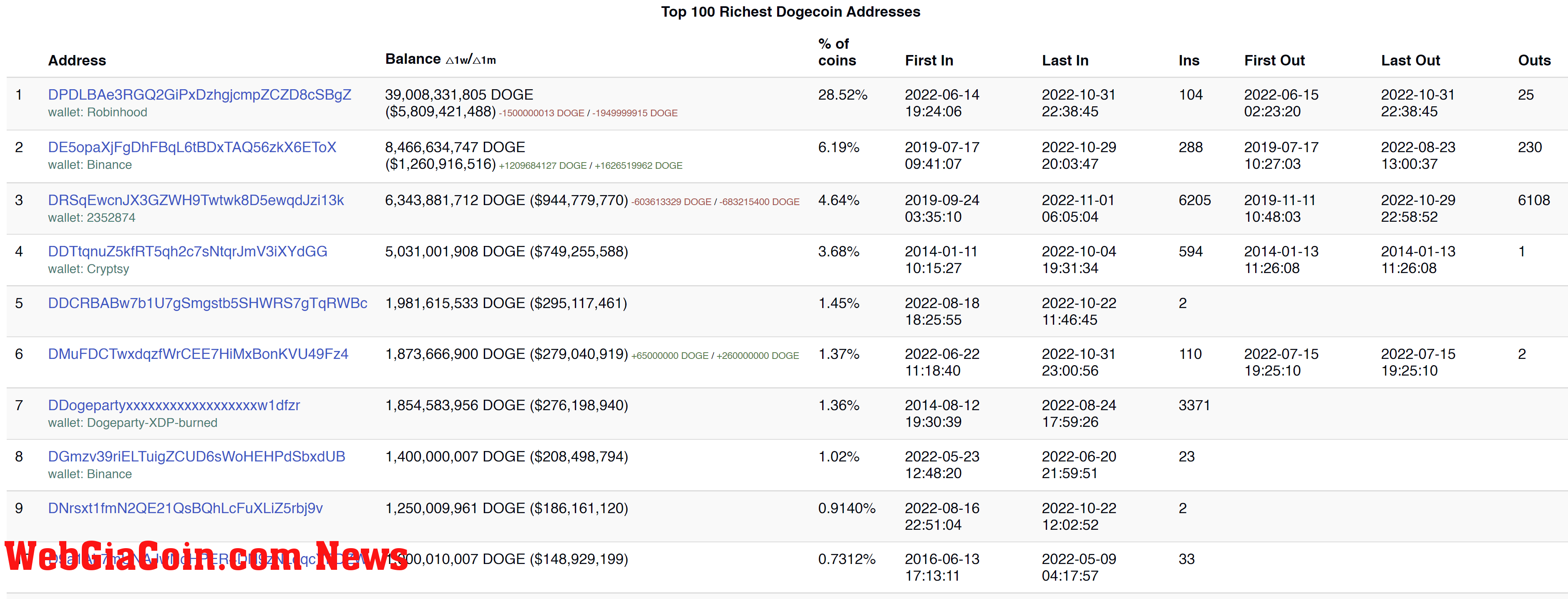Click First In date 2022-06-14 19:24:06
The image size is (1568, 599).
(942, 103)
